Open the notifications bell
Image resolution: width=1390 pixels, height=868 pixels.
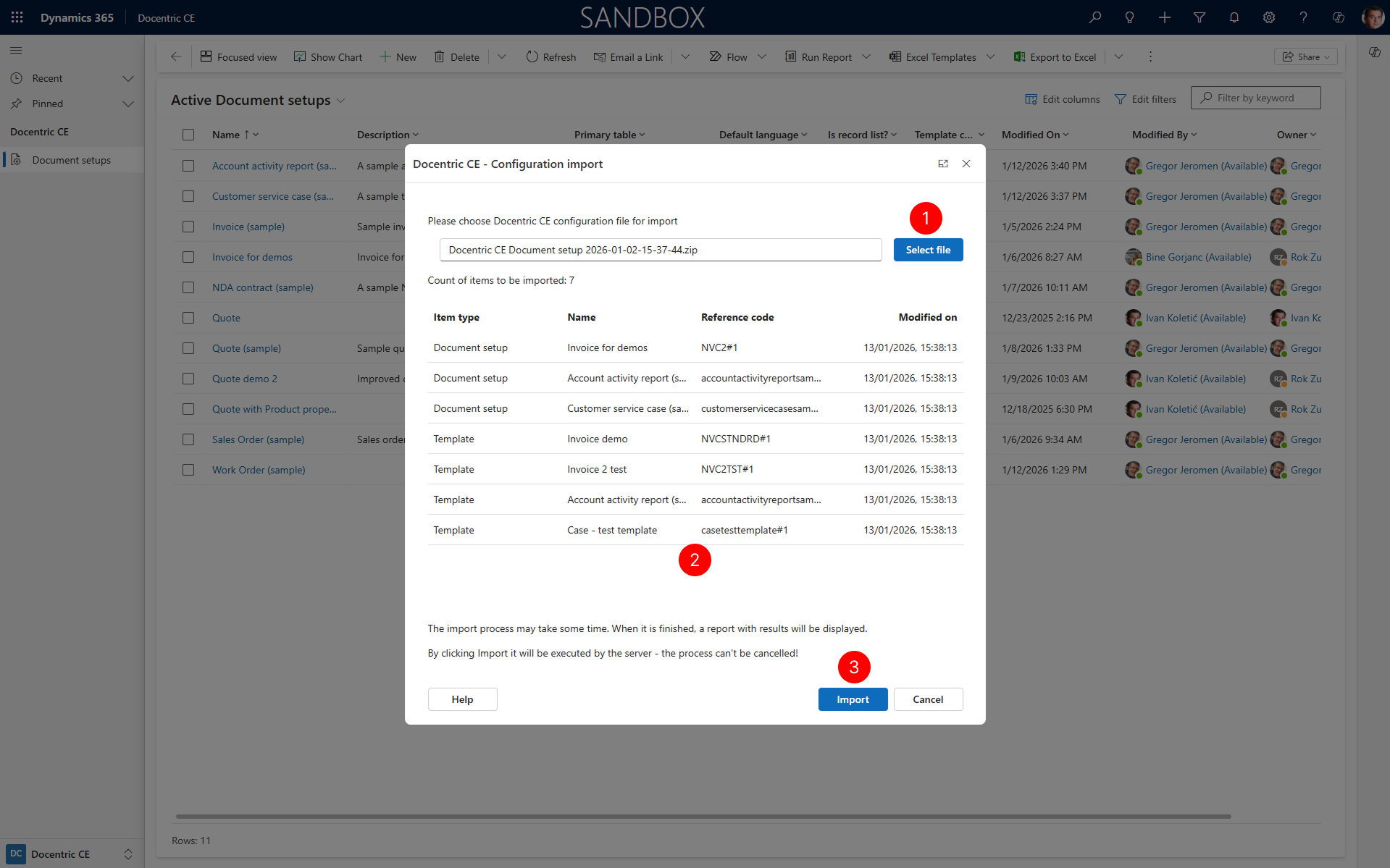point(1234,17)
